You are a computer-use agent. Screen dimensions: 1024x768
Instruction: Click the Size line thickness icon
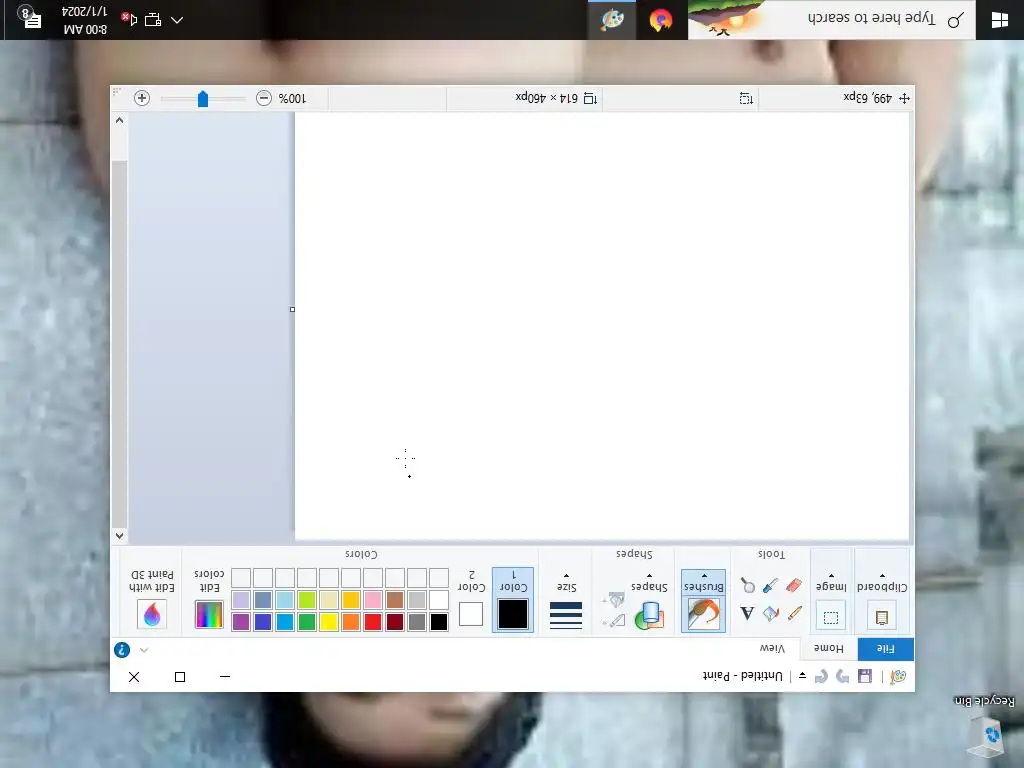(x=566, y=615)
